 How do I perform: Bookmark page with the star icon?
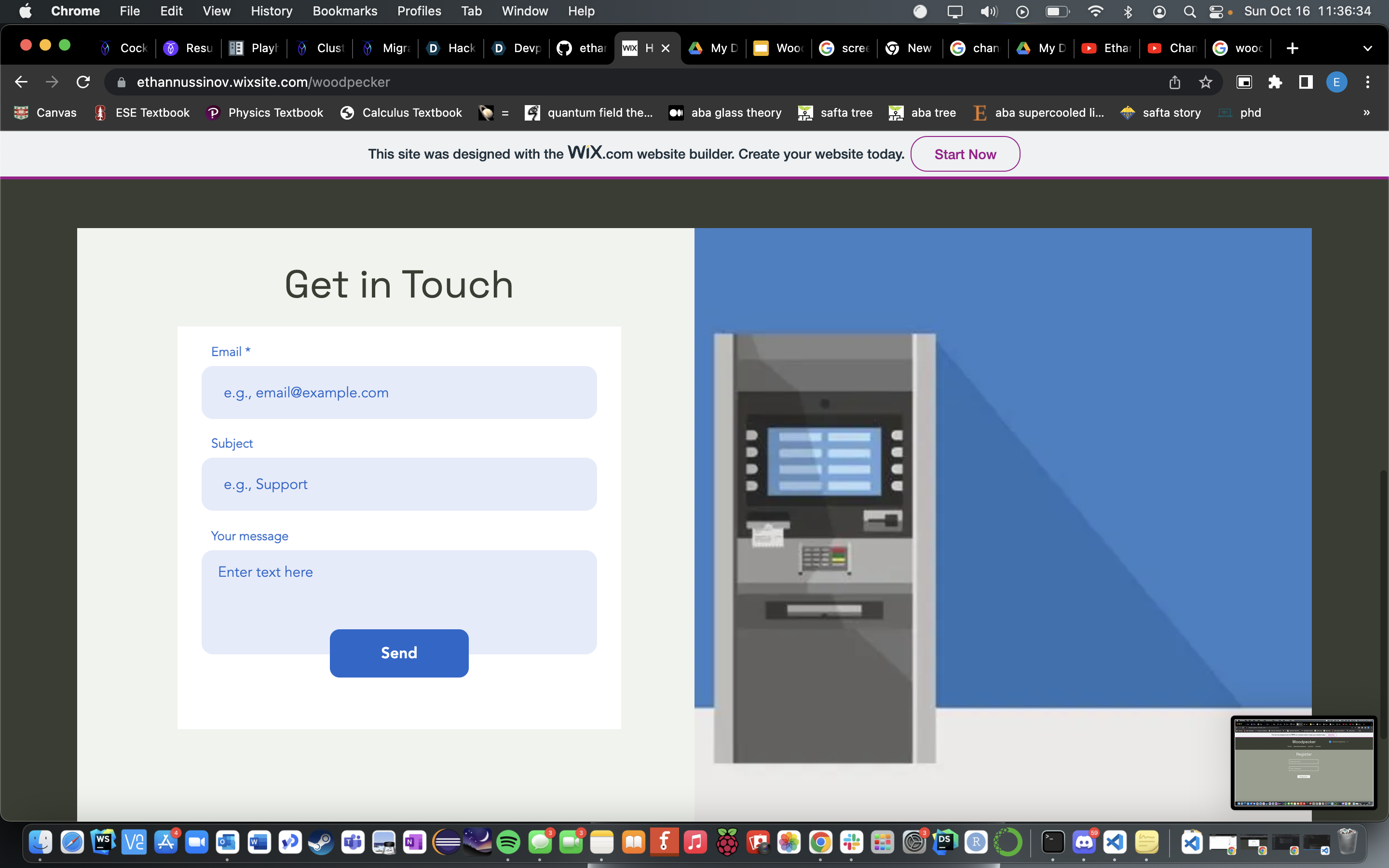pyautogui.click(x=1205, y=82)
